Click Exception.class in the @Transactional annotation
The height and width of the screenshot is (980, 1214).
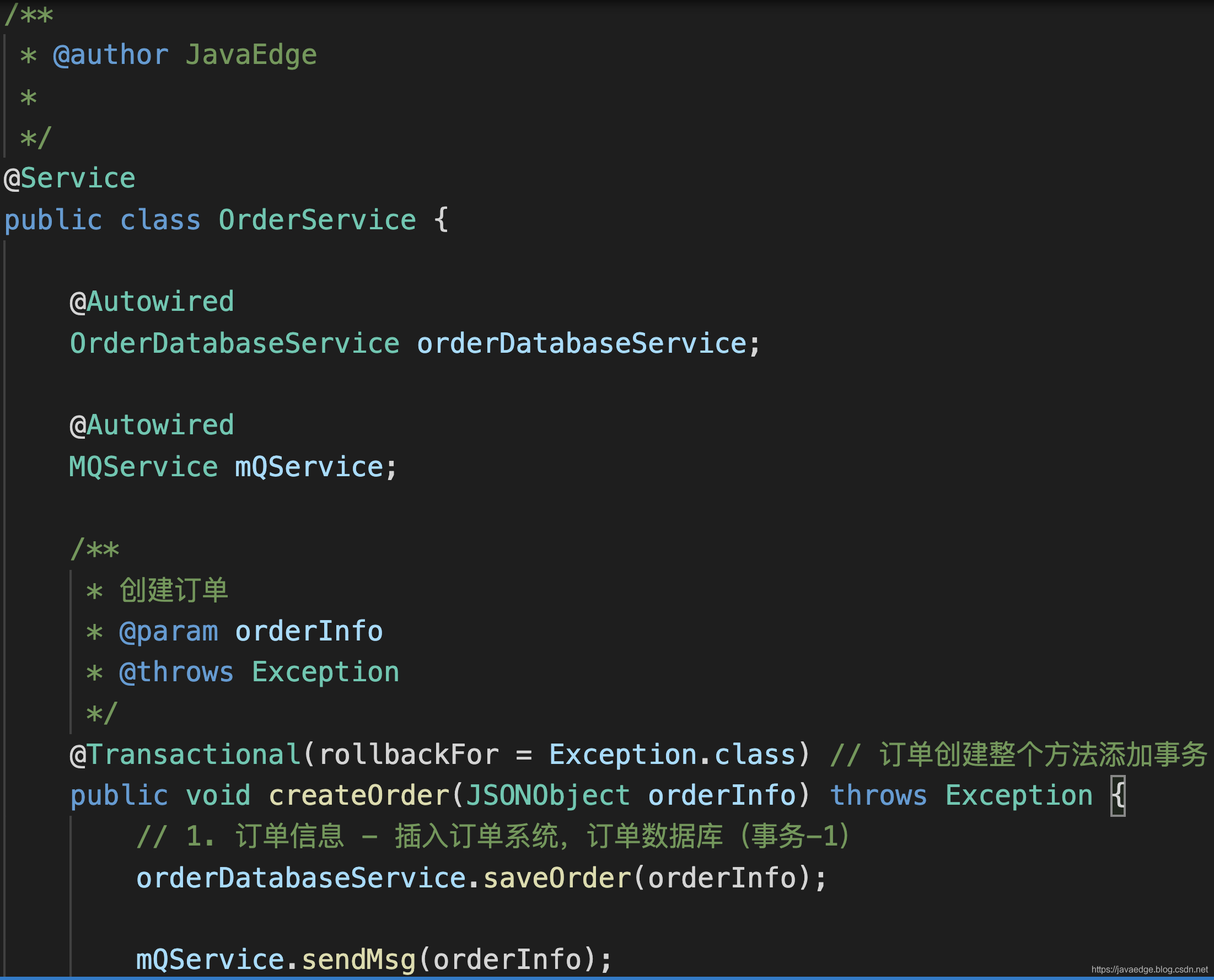click(x=673, y=755)
